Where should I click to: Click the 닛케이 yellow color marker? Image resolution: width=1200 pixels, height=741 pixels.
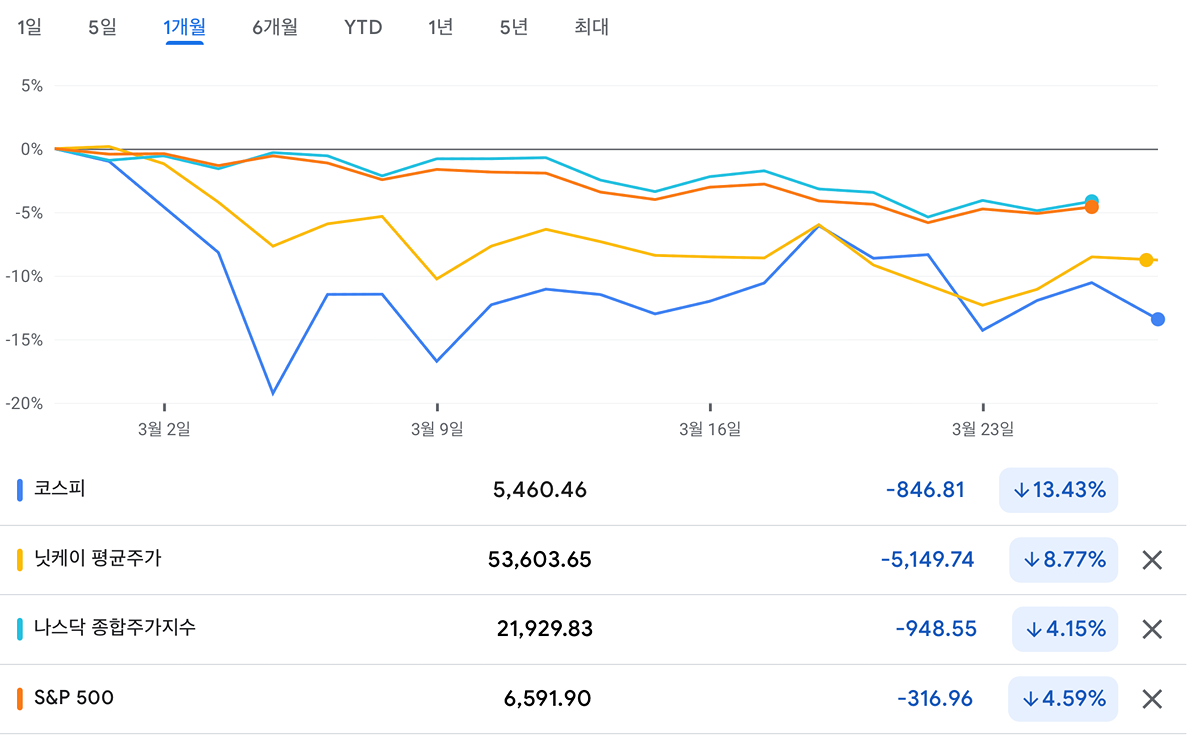click(20, 560)
